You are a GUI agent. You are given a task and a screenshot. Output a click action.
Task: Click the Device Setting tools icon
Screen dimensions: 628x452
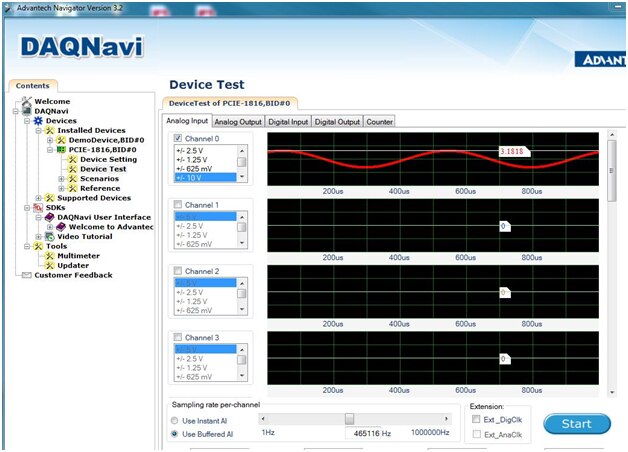72,159
